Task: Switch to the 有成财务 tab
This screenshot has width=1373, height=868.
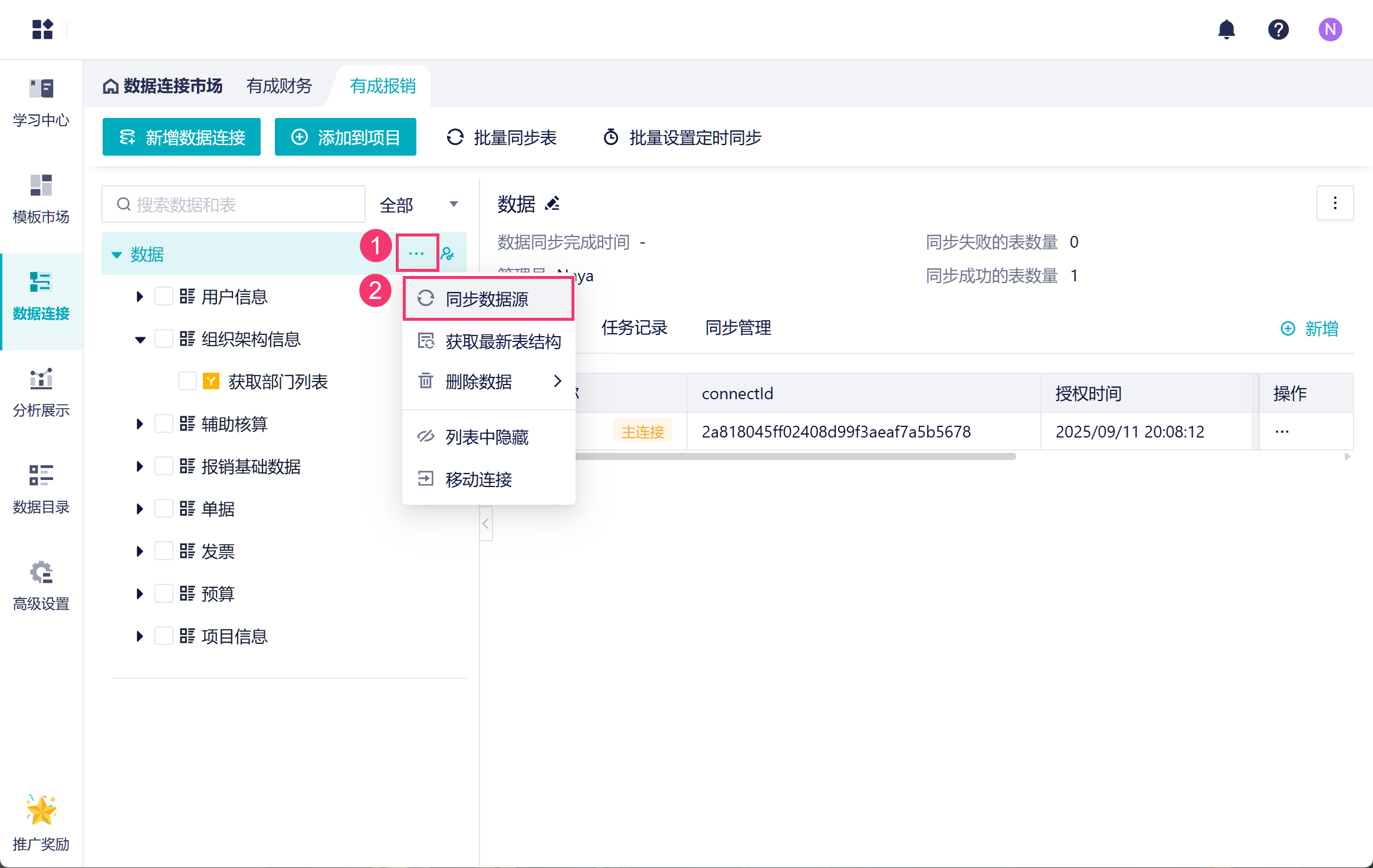Action: [x=279, y=86]
